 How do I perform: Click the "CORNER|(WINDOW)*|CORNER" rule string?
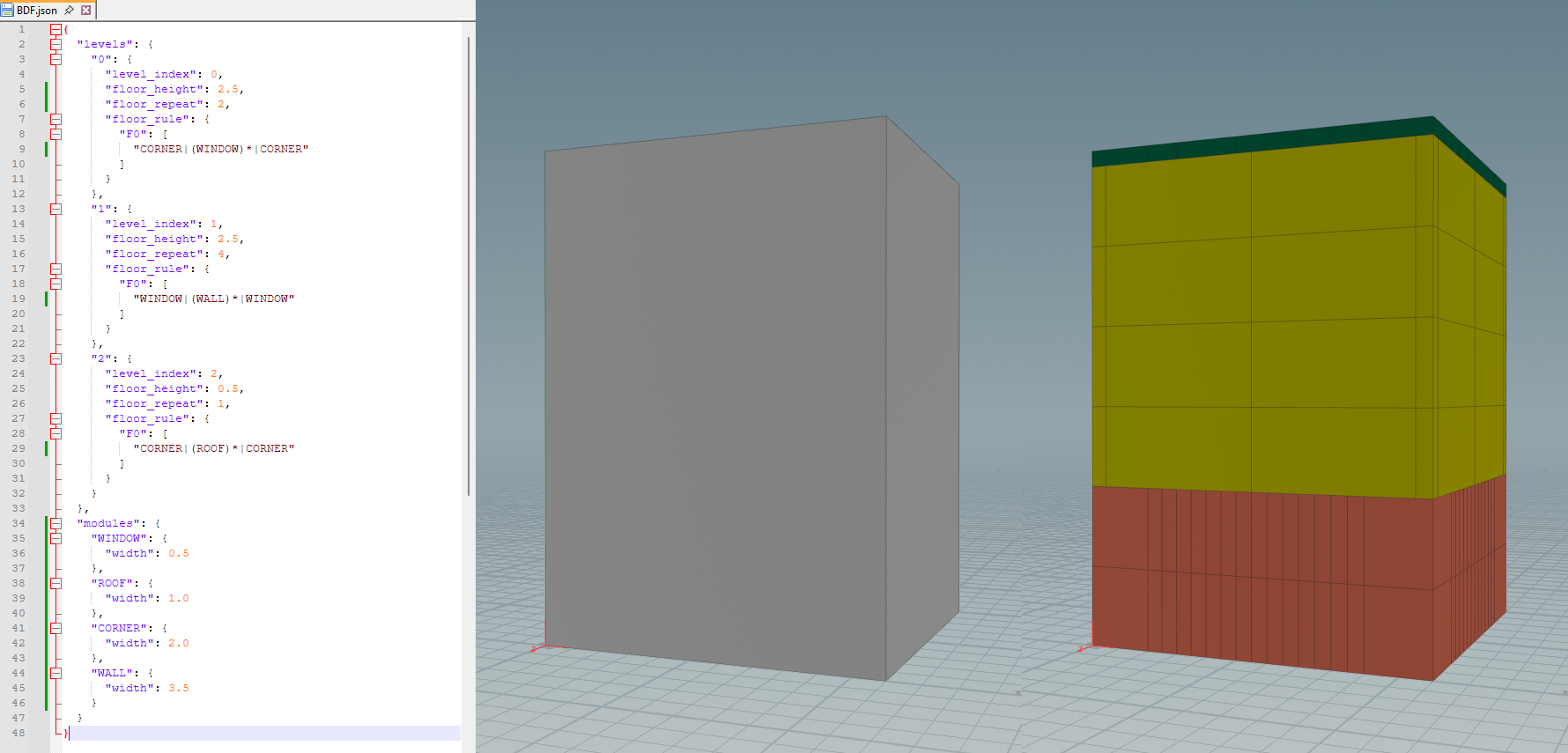coord(221,149)
